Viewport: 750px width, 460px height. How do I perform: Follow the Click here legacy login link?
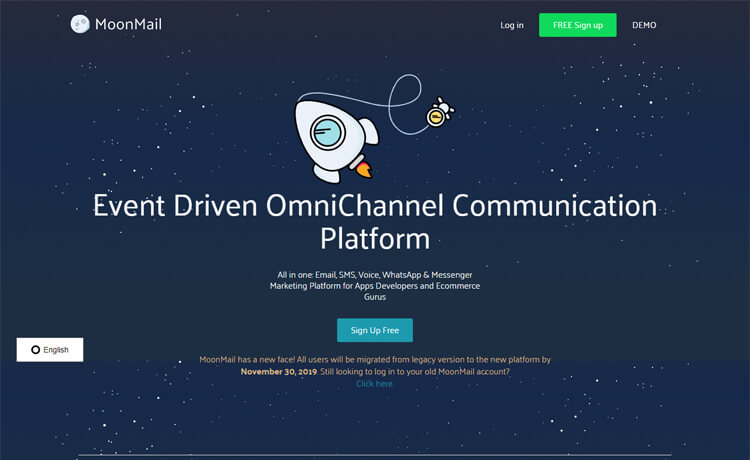point(374,383)
